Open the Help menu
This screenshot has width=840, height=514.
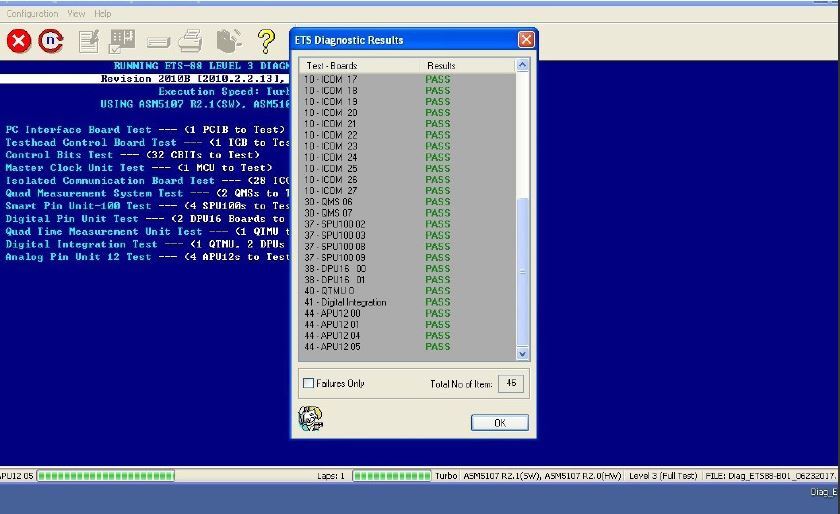[x=103, y=14]
